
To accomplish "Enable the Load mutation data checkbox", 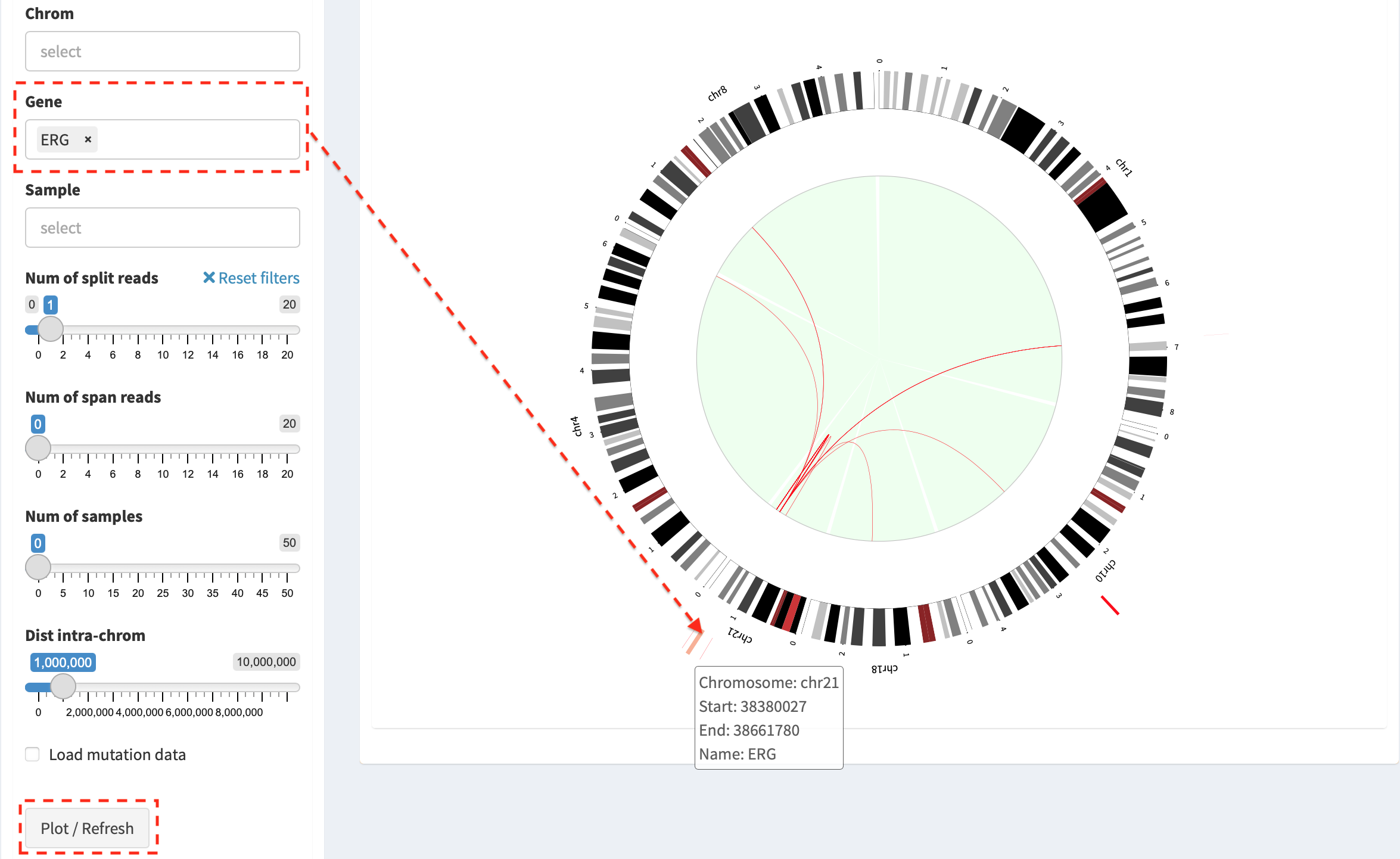I will (33, 754).
